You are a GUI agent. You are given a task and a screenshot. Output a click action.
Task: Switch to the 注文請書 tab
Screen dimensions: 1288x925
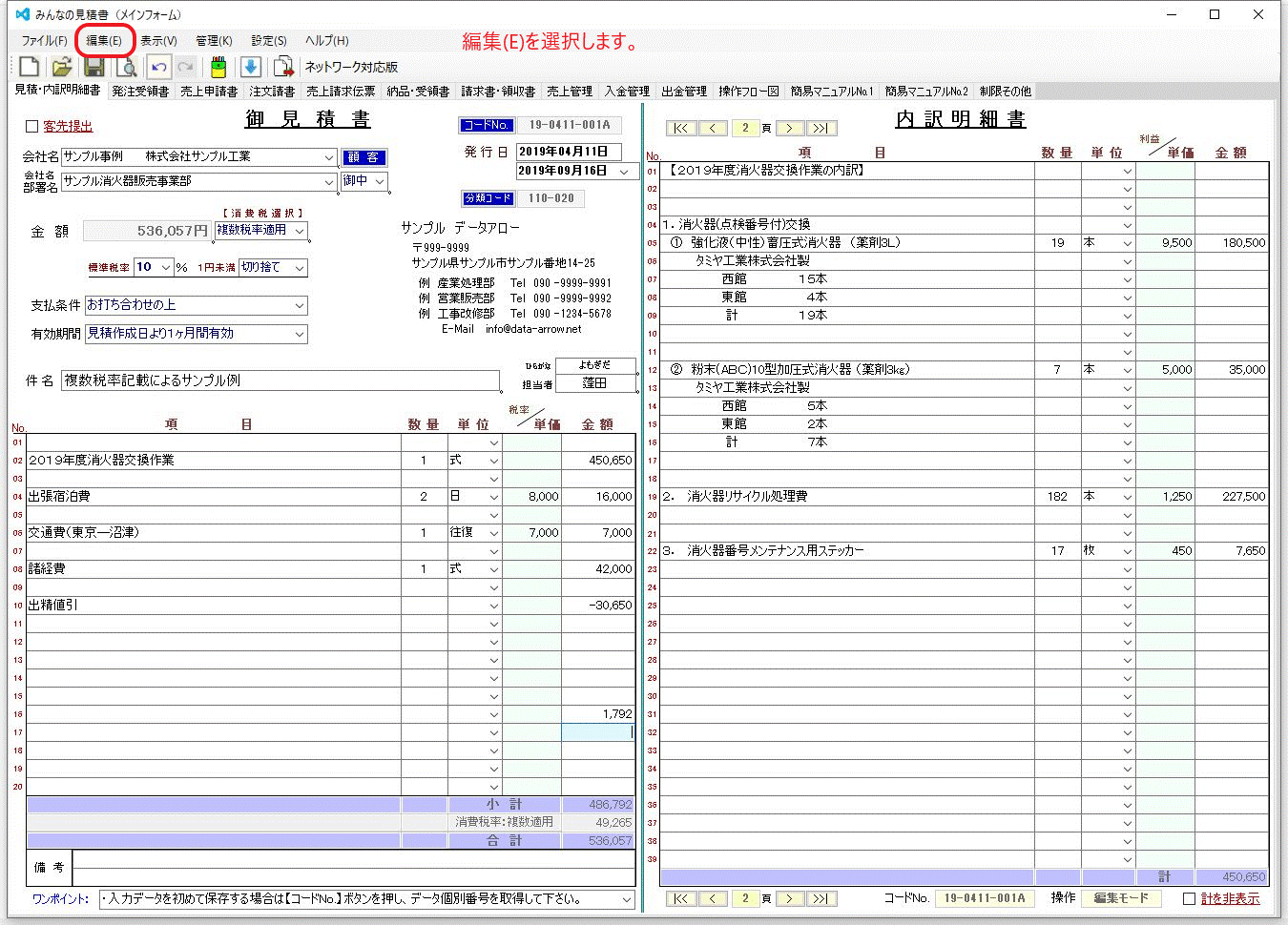coord(272,92)
